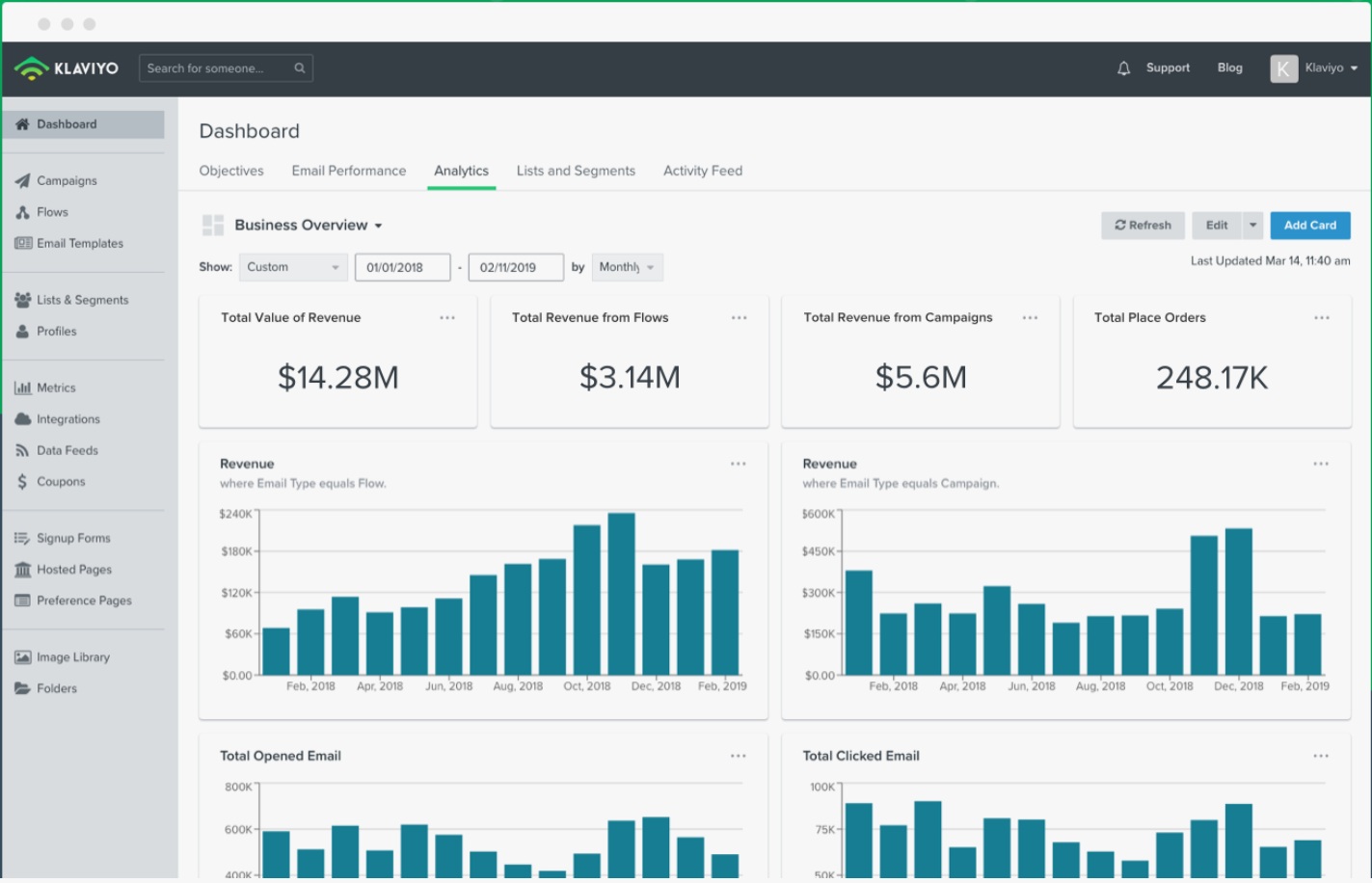Expand the arrow next to Edit button
Screen dimensions: 1372x883
[x=1252, y=226]
